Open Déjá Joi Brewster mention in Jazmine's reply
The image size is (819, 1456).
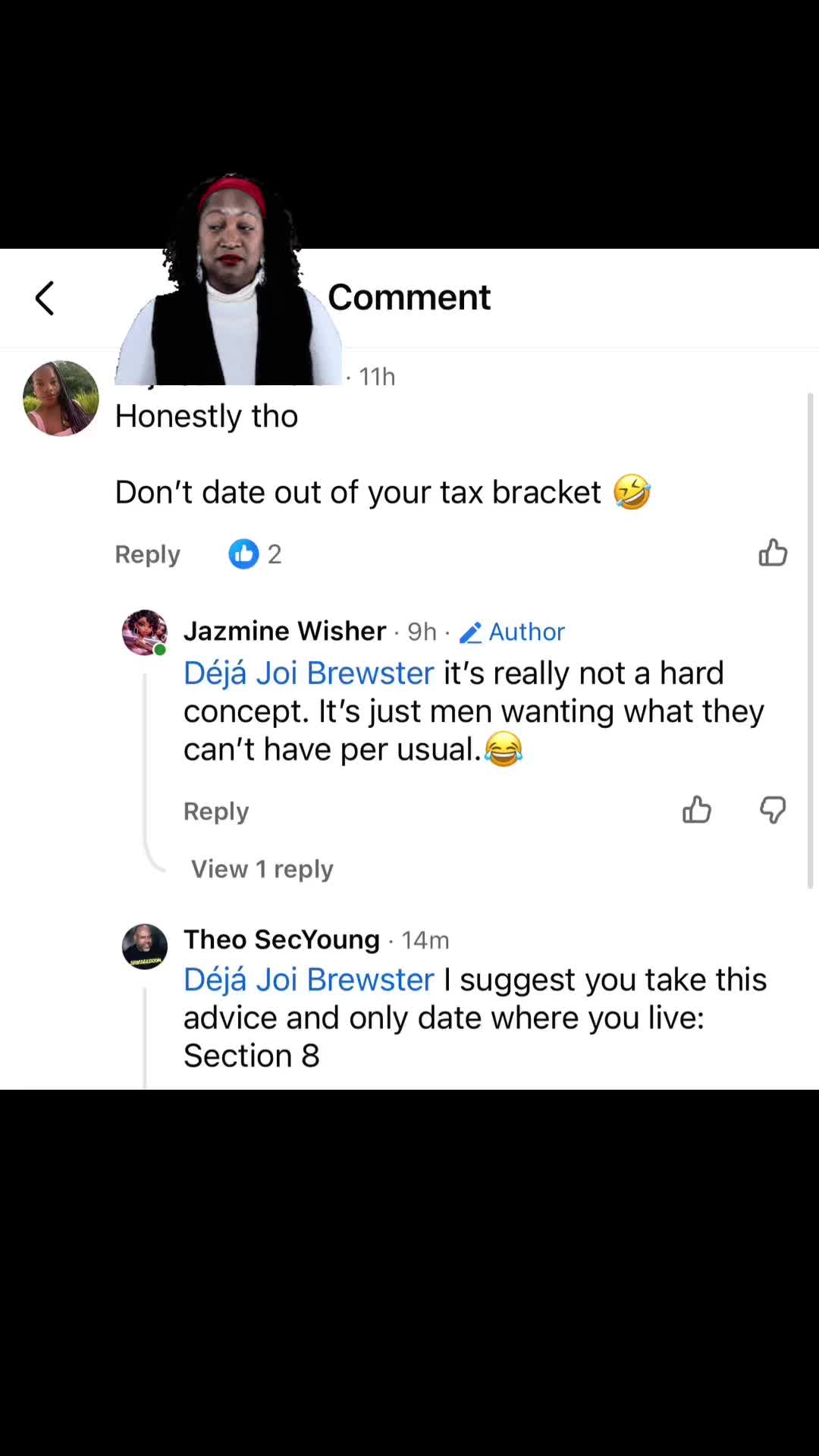[x=309, y=673]
